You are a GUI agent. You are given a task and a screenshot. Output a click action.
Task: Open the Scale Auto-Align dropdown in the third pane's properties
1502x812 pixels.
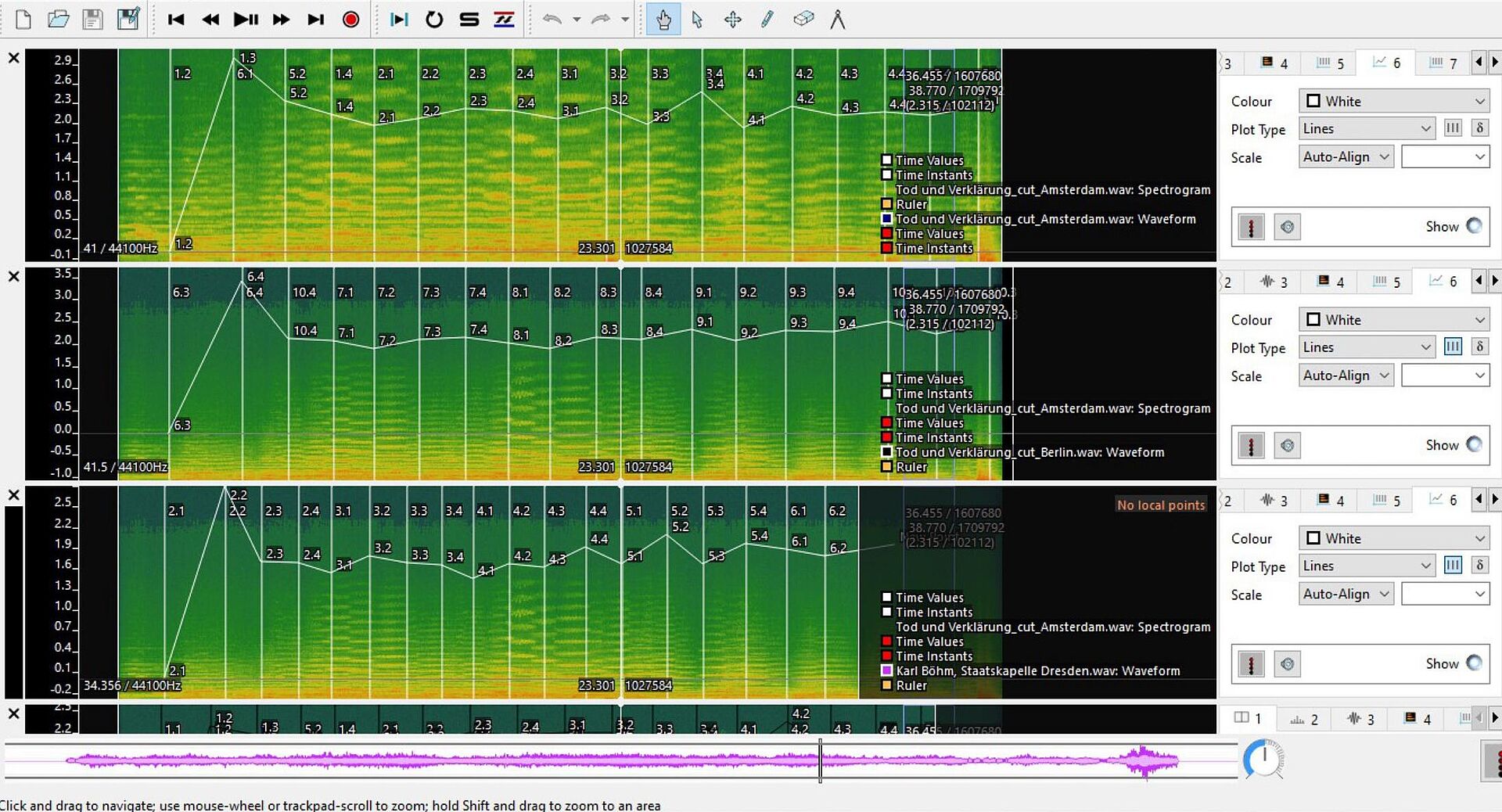pyautogui.click(x=1346, y=595)
